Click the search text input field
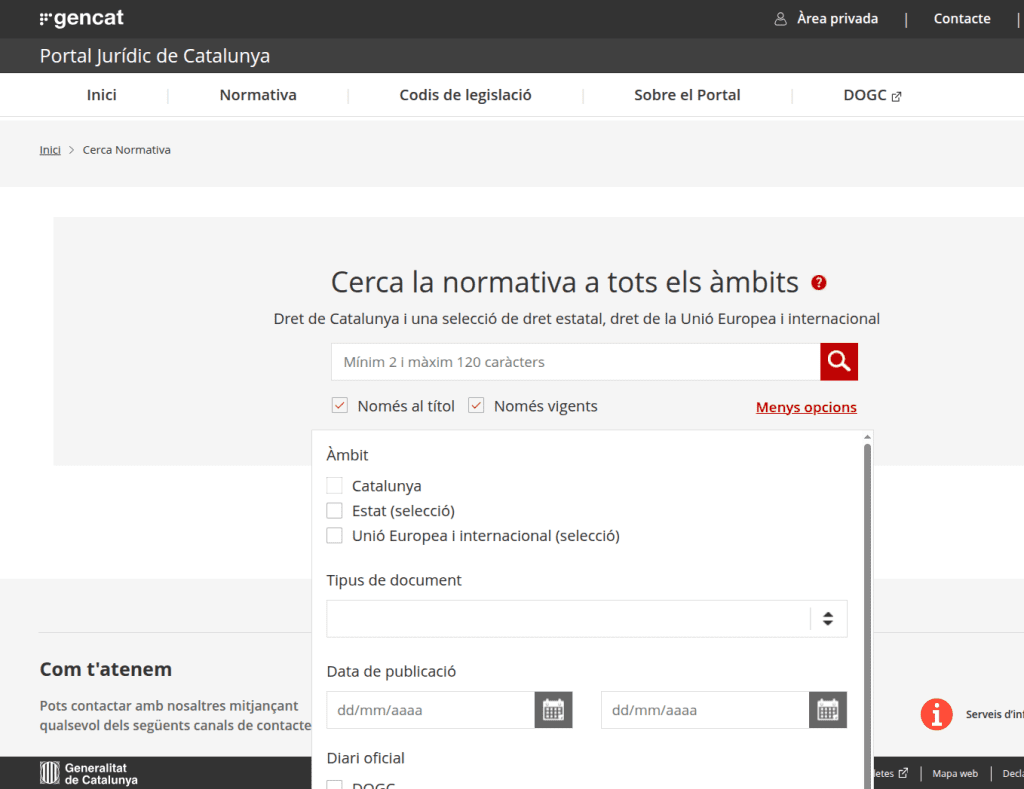Viewport: 1024px width, 789px height. (x=575, y=362)
